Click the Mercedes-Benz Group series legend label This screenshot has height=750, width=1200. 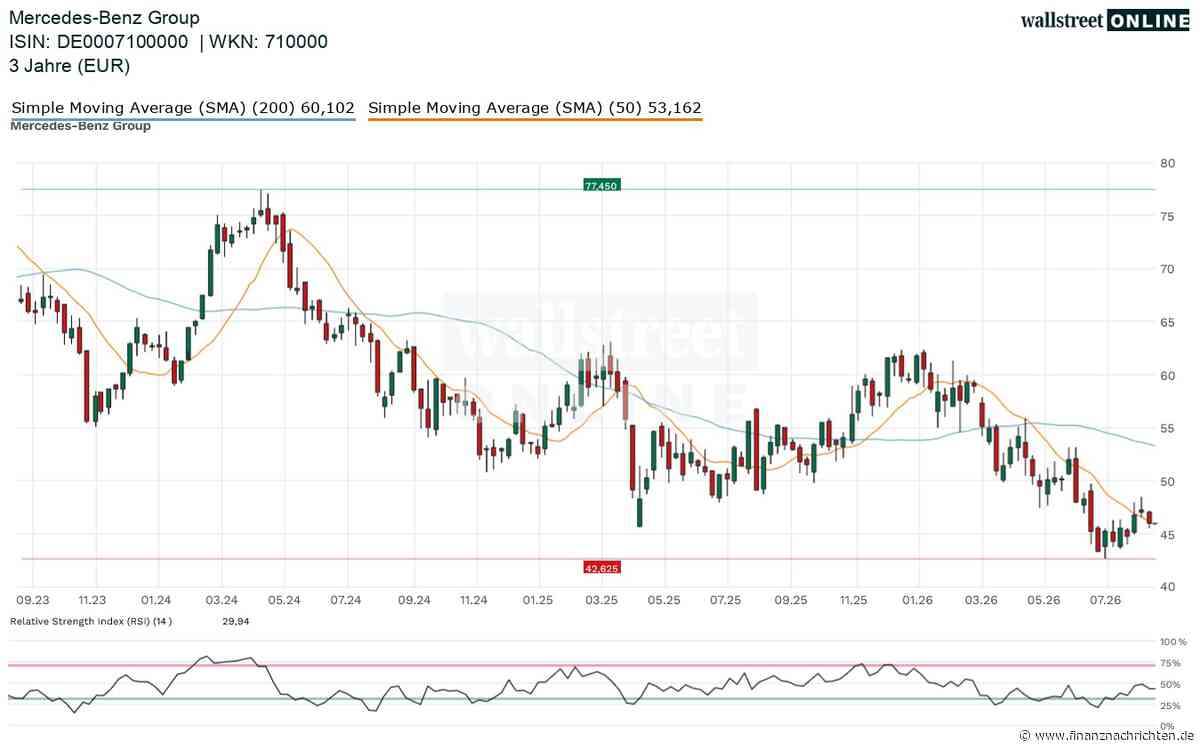click(x=81, y=126)
